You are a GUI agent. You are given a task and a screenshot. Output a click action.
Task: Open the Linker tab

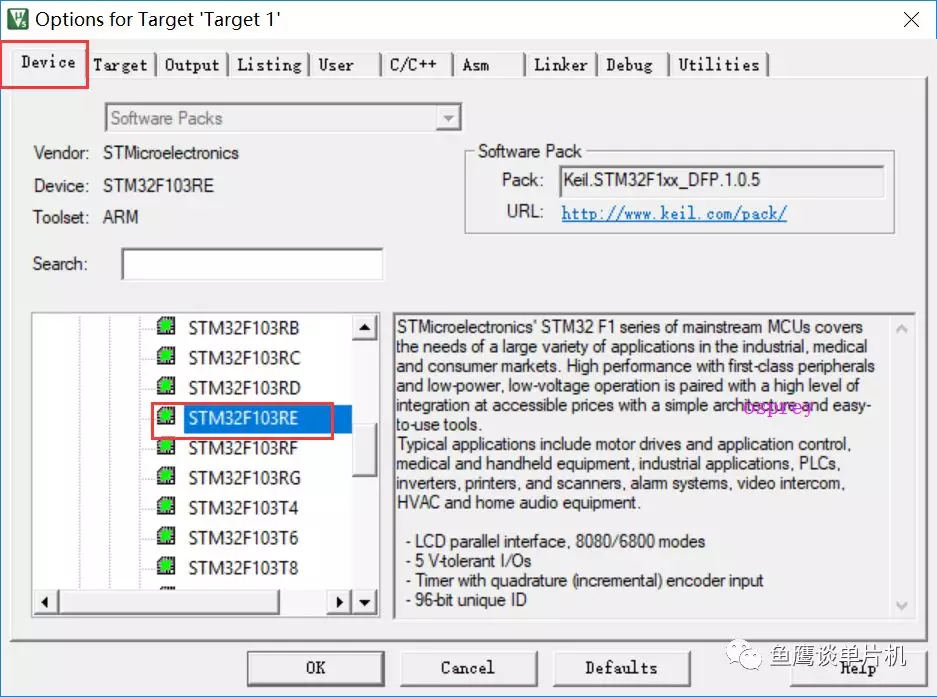click(x=560, y=65)
